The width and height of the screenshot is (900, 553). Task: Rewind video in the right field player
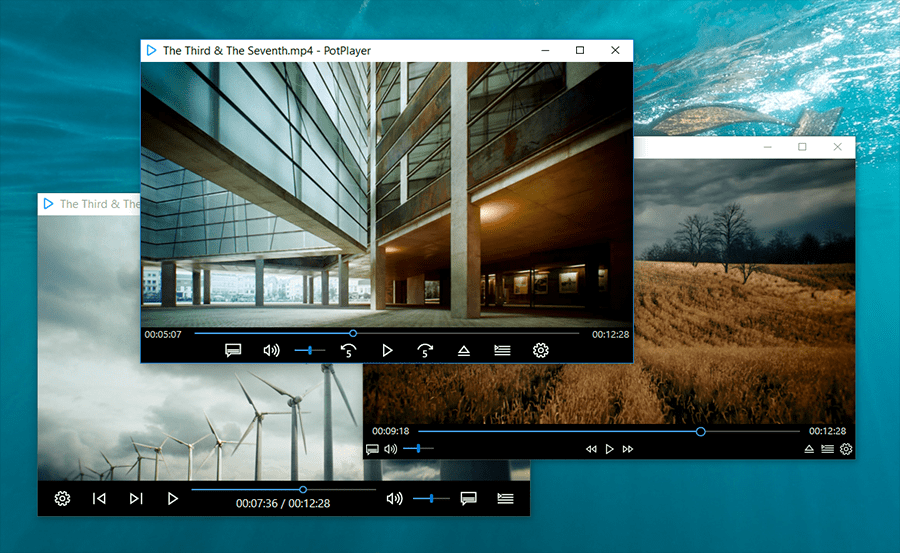(591, 450)
